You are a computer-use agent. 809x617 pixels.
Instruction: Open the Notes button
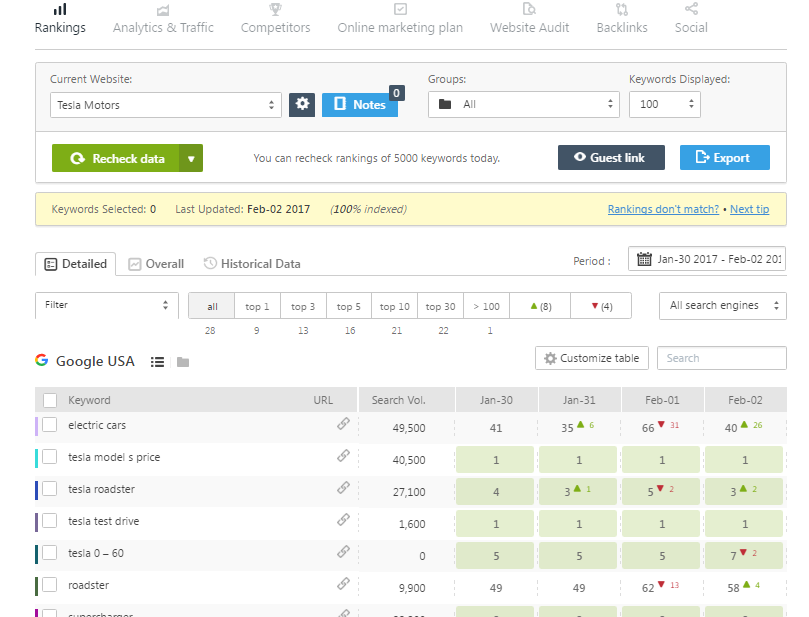(x=360, y=105)
